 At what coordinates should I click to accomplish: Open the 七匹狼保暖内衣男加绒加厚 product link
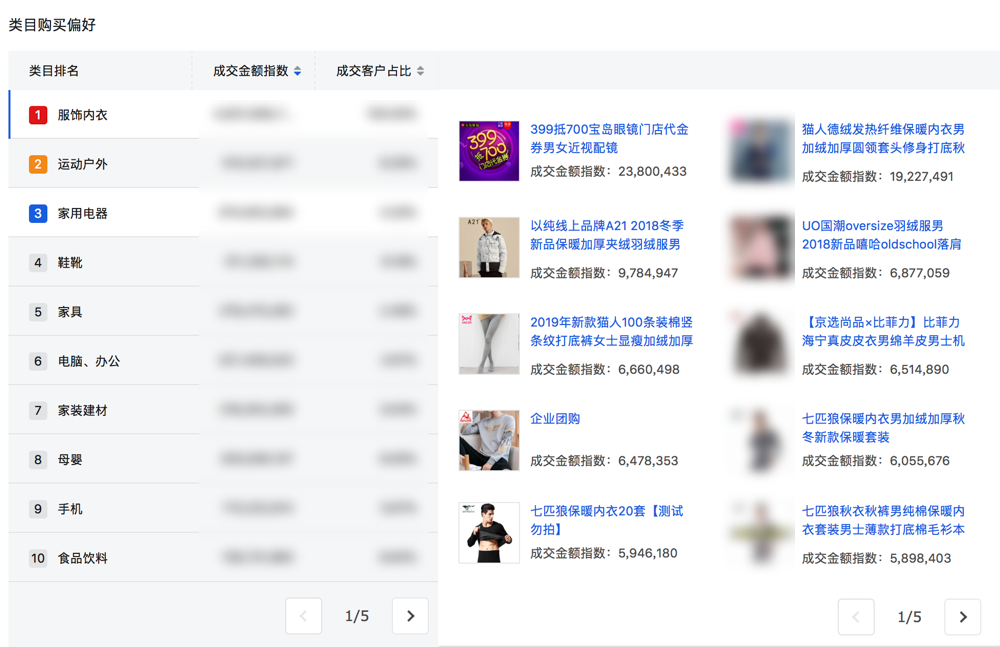click(x=883, y=428)
